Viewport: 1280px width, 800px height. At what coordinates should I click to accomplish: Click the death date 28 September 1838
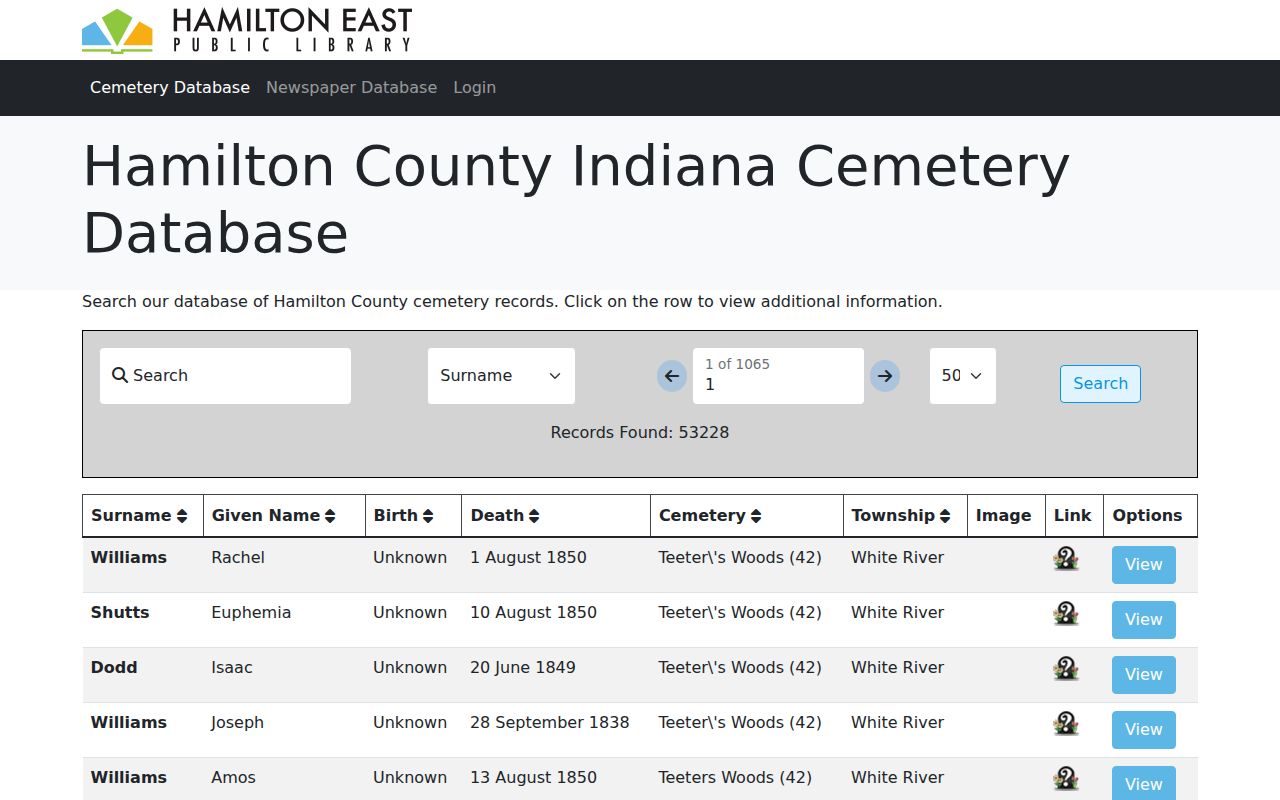[x=550, y=723]
